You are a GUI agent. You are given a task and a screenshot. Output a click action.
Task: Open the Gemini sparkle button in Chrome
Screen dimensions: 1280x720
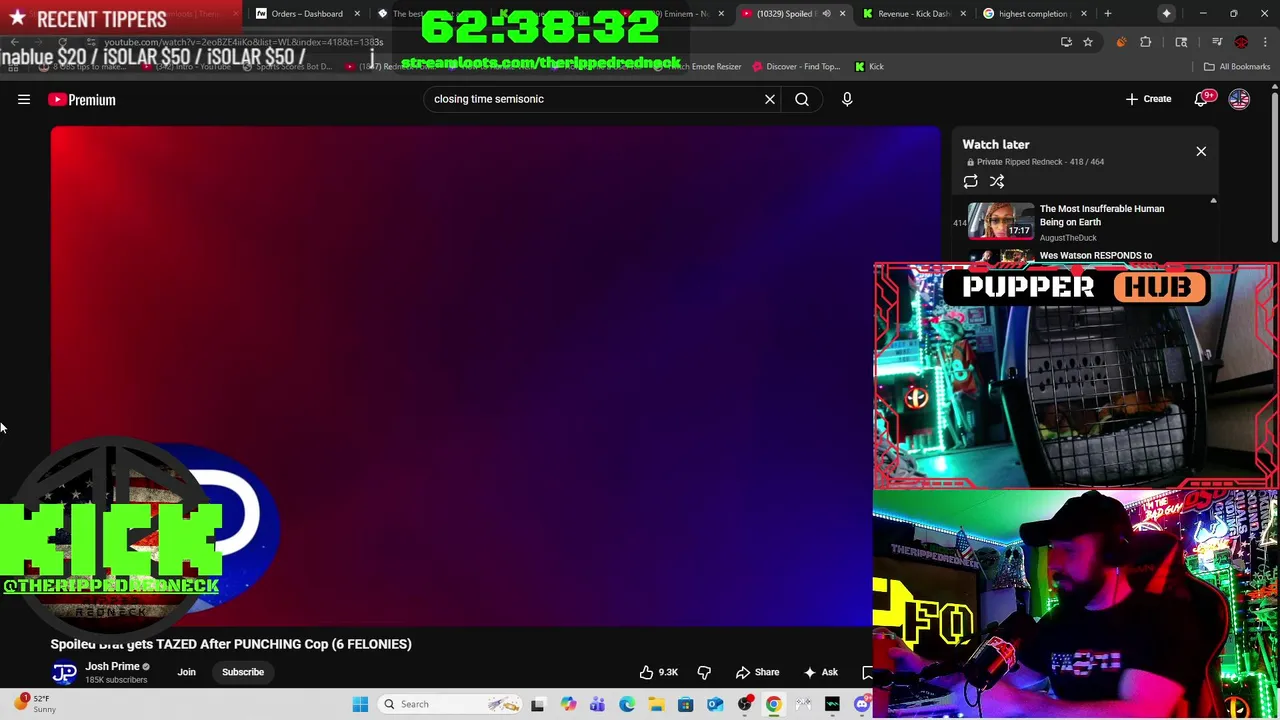1166,14
